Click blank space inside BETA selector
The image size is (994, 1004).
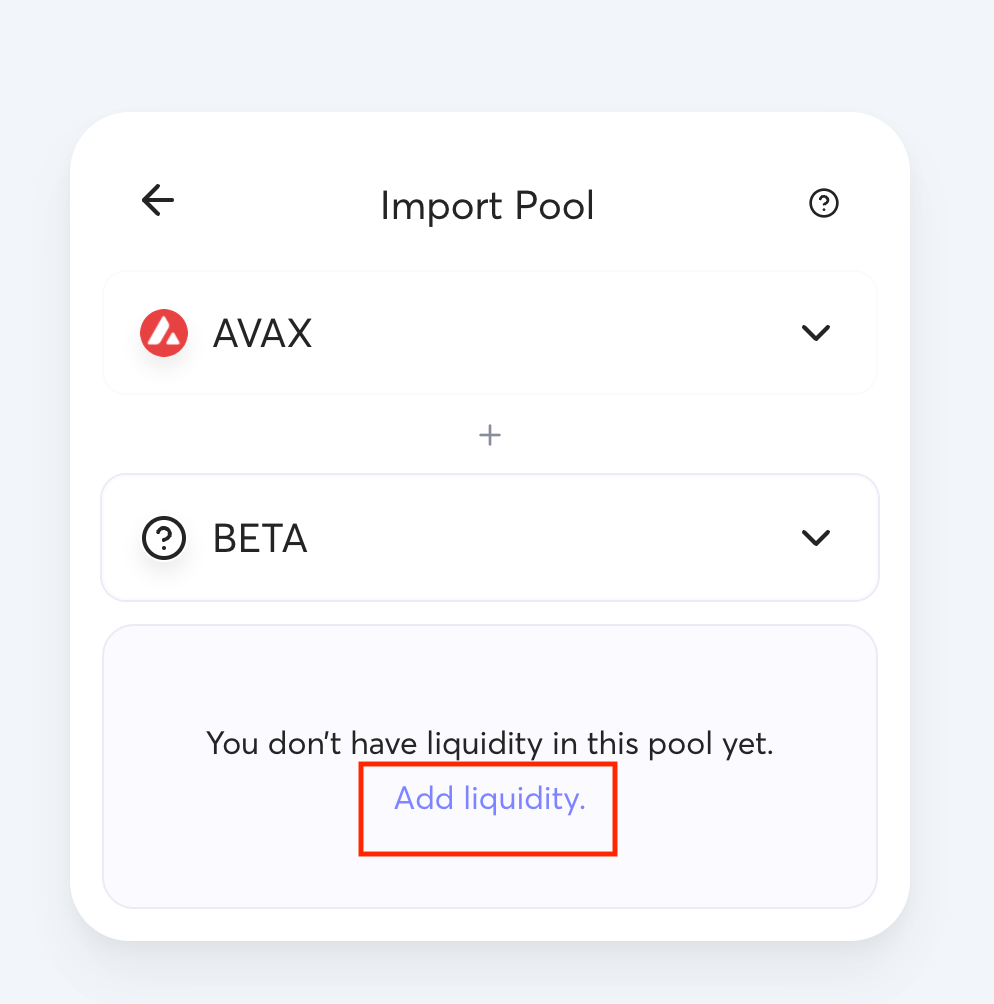tap(560, 538)
